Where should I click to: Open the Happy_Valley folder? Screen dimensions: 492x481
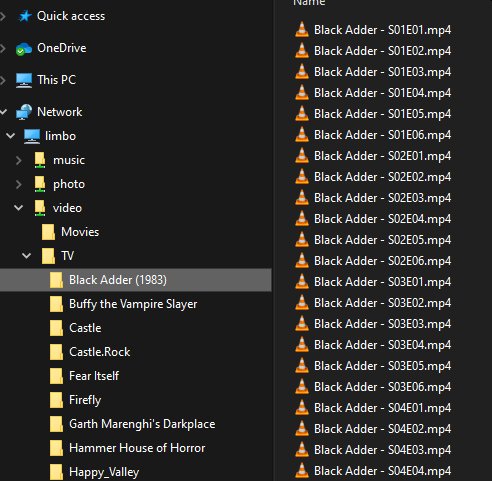pos(104,472)
